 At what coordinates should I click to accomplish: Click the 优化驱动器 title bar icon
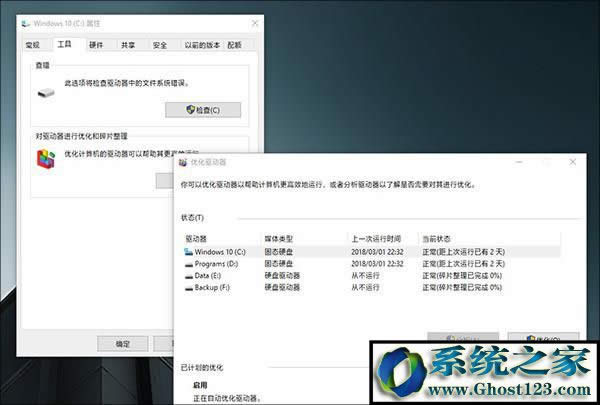click(x=182, y=161)
